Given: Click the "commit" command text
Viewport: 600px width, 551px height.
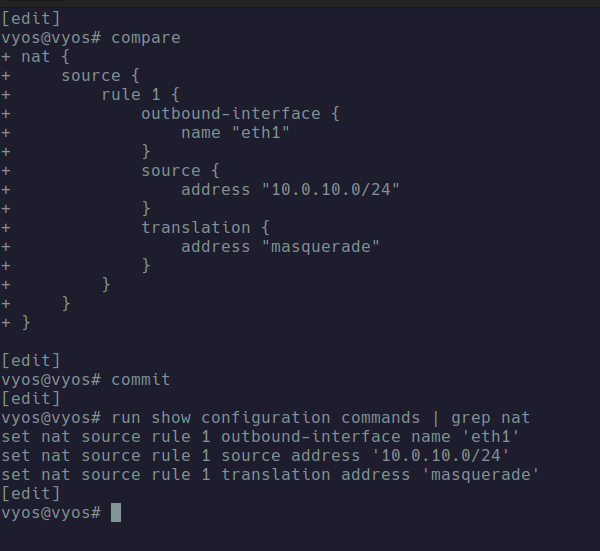Looking at the screenshot, I should tap(141, 380).
